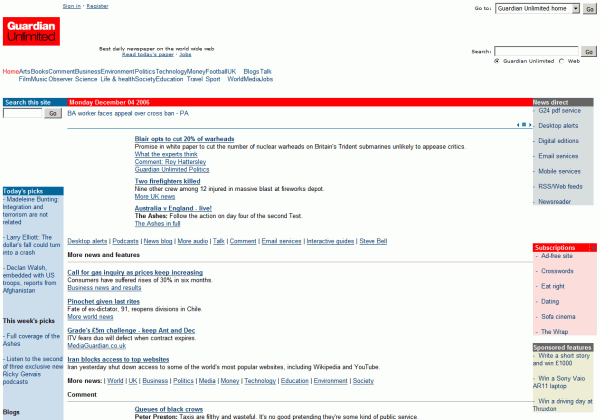
Task: Open 'Iran blocks access to top websites' story
Action: (118, 360)
